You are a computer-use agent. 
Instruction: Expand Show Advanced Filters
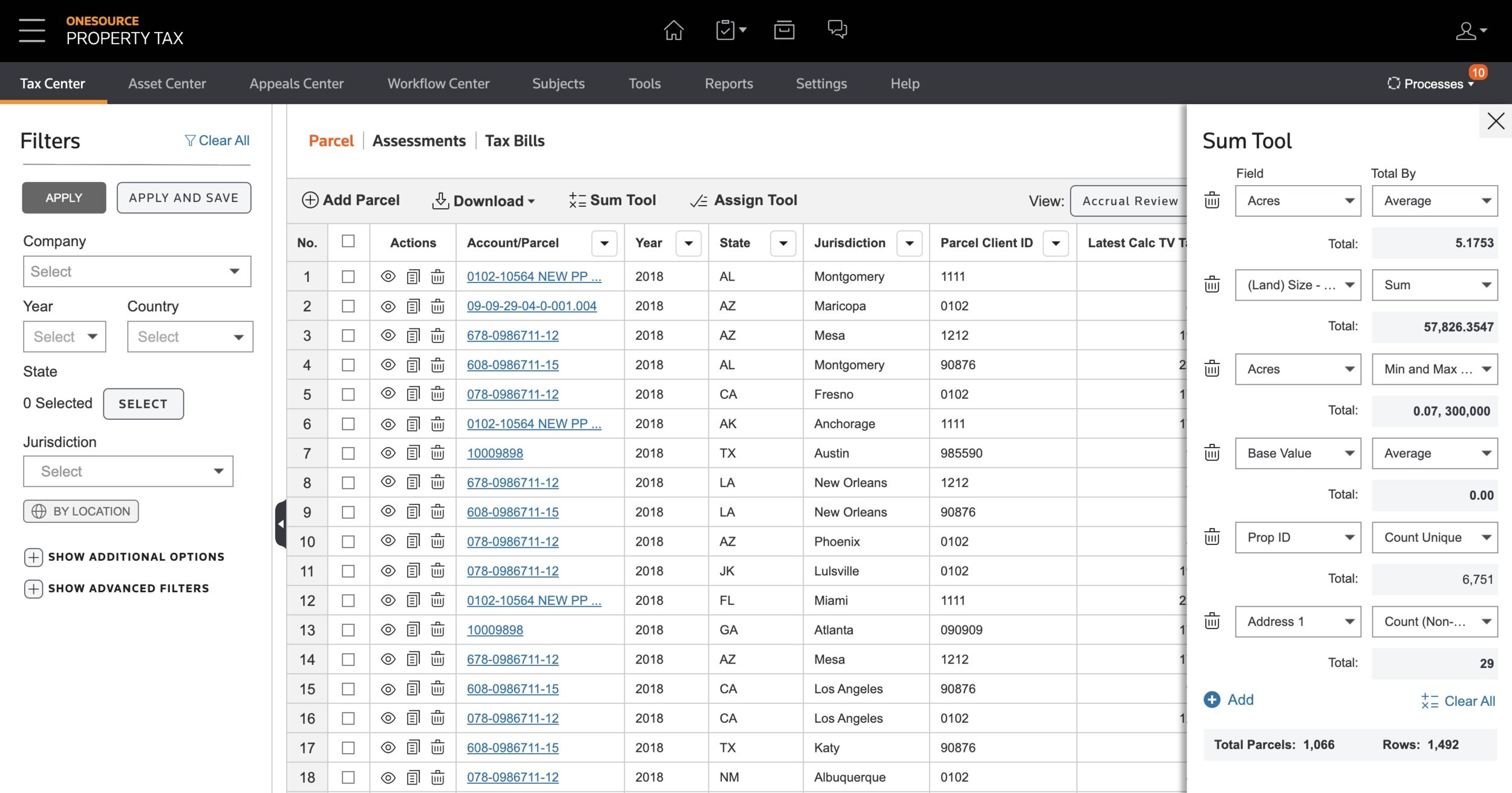116,589
